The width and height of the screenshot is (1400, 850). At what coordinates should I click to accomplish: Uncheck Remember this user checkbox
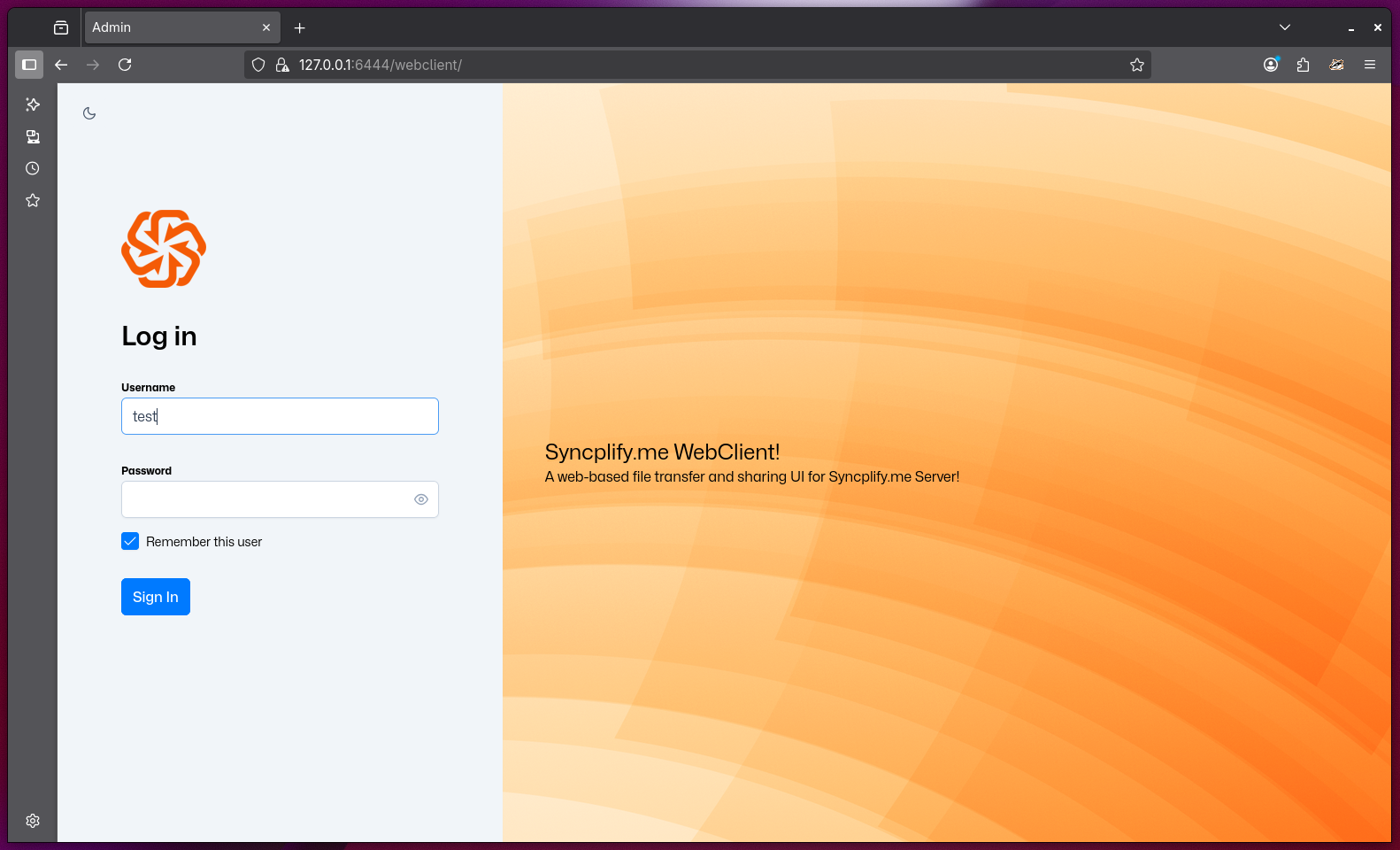click(x=130, y=541)
